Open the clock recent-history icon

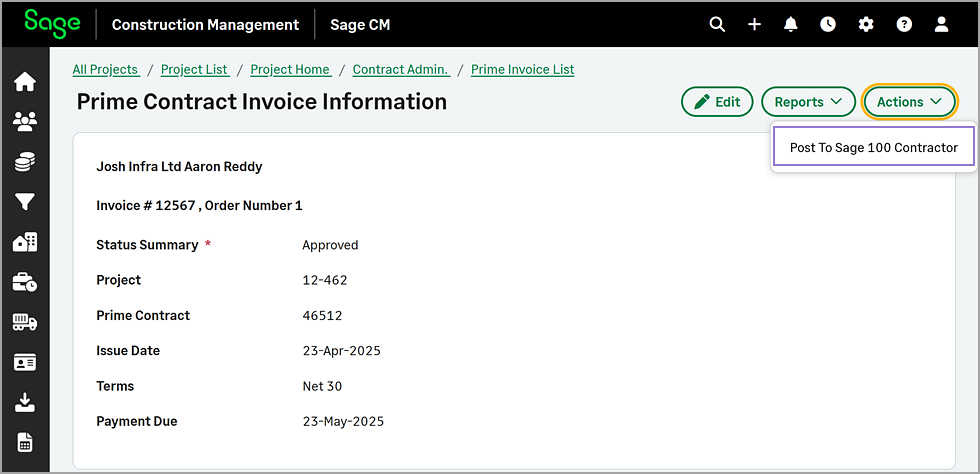(828, 24)
